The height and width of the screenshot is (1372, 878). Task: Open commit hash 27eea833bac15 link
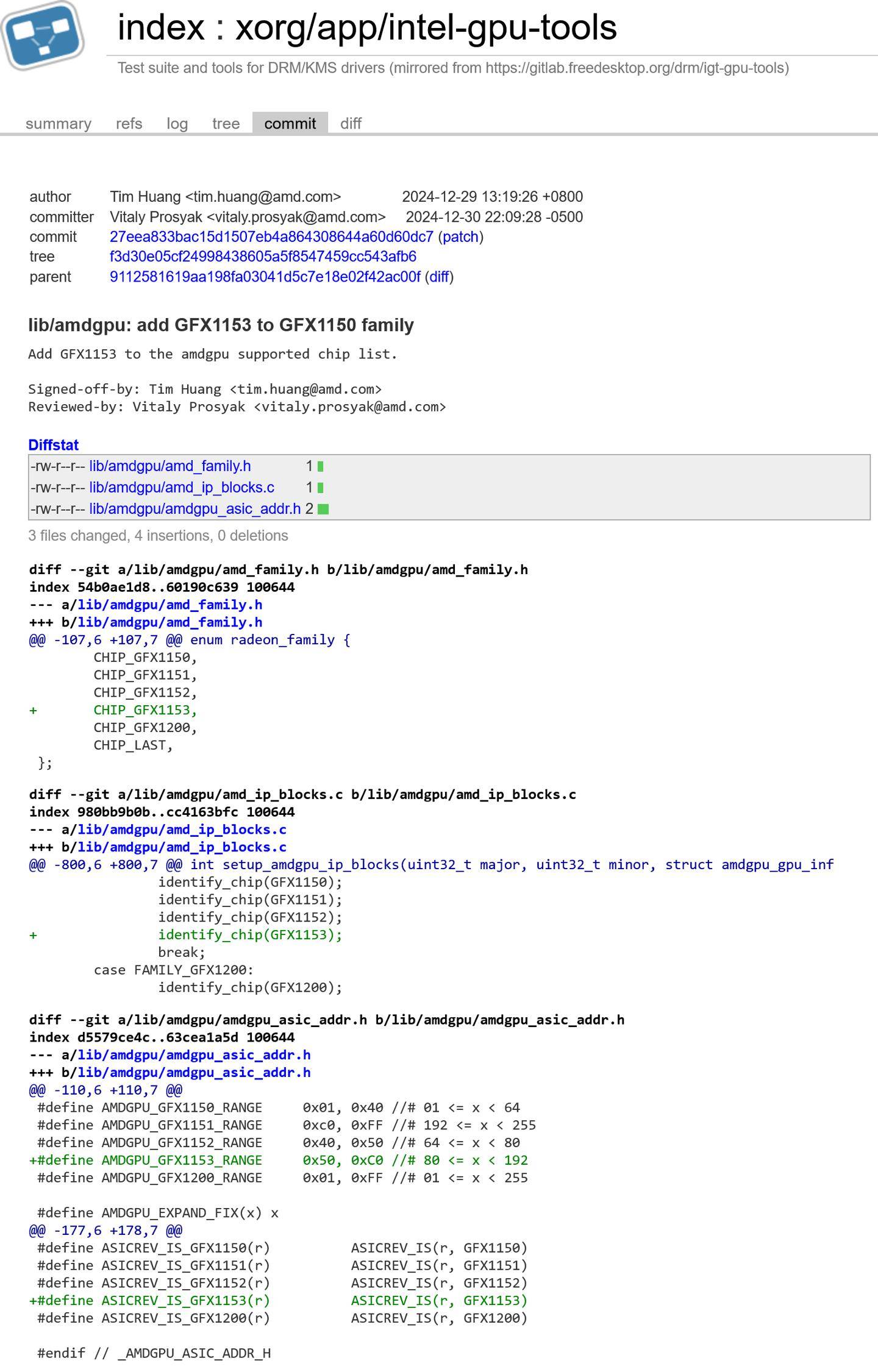271,236
